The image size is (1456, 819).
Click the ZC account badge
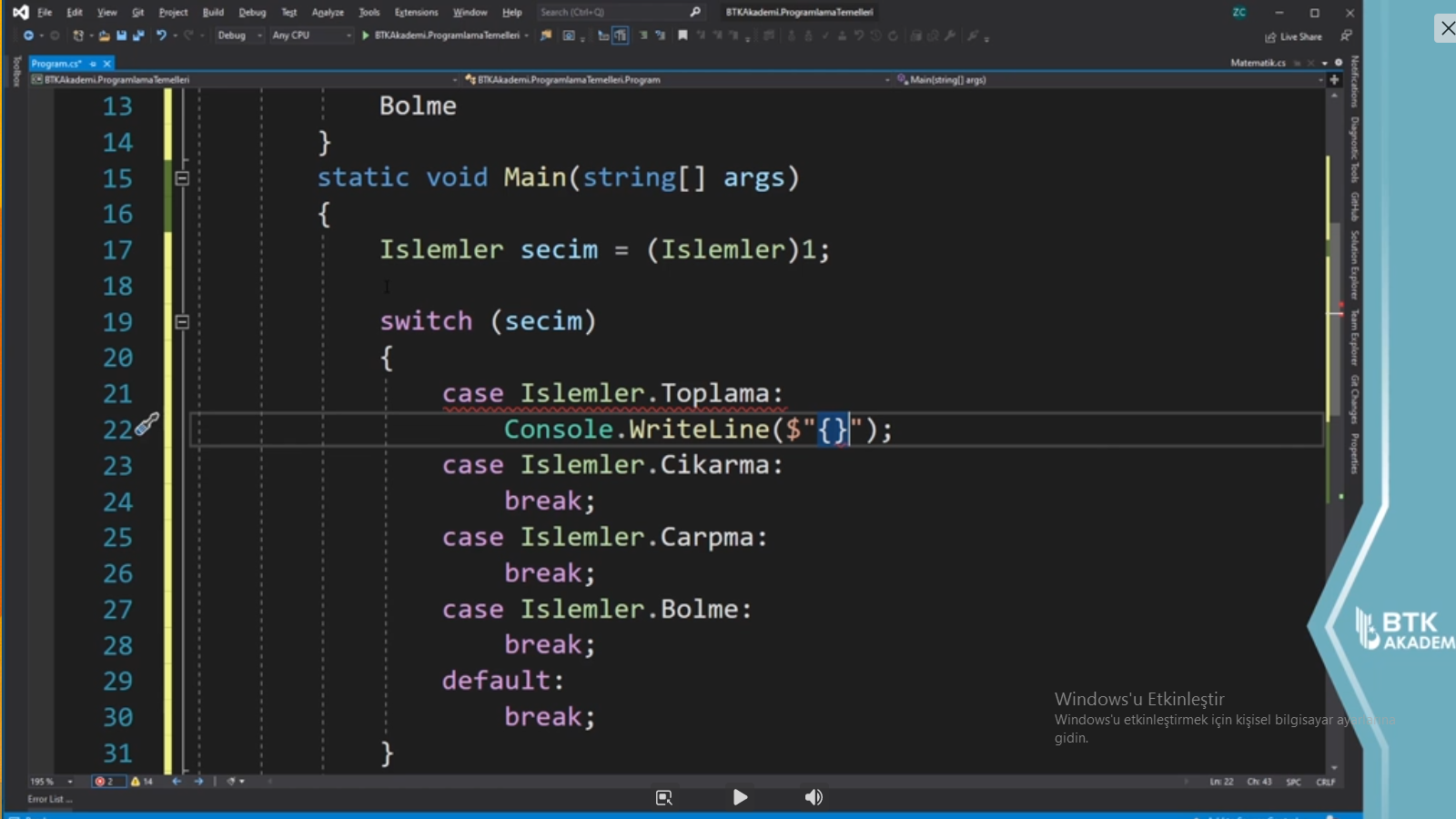click(1239, 12)
